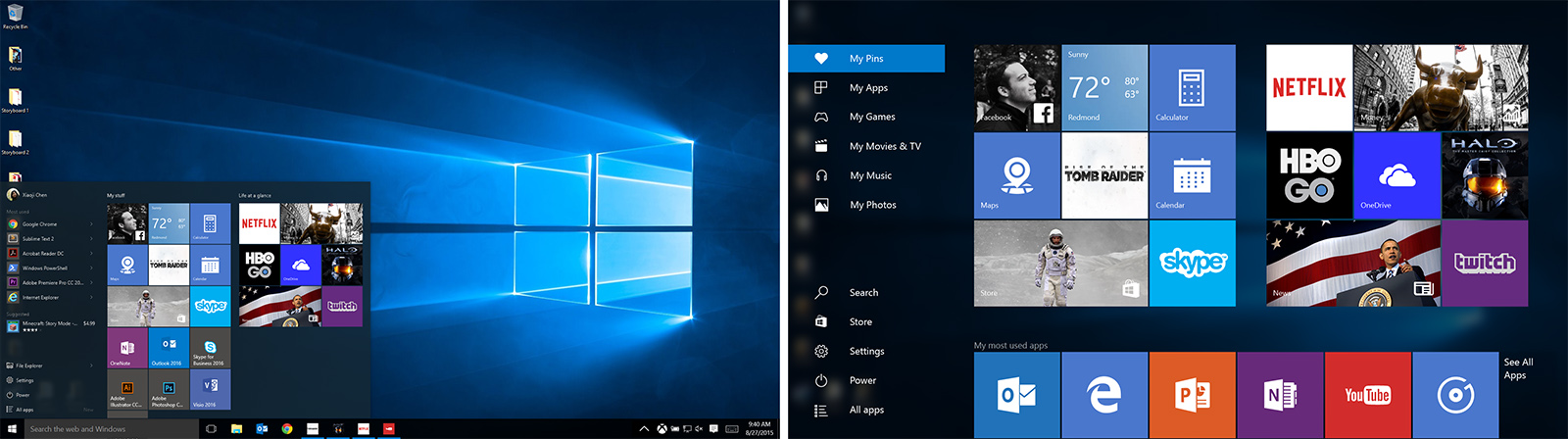The image size is (1568, 439).
Task: Open the YouTube tile in My most used apps
Action: point(1368,395)
